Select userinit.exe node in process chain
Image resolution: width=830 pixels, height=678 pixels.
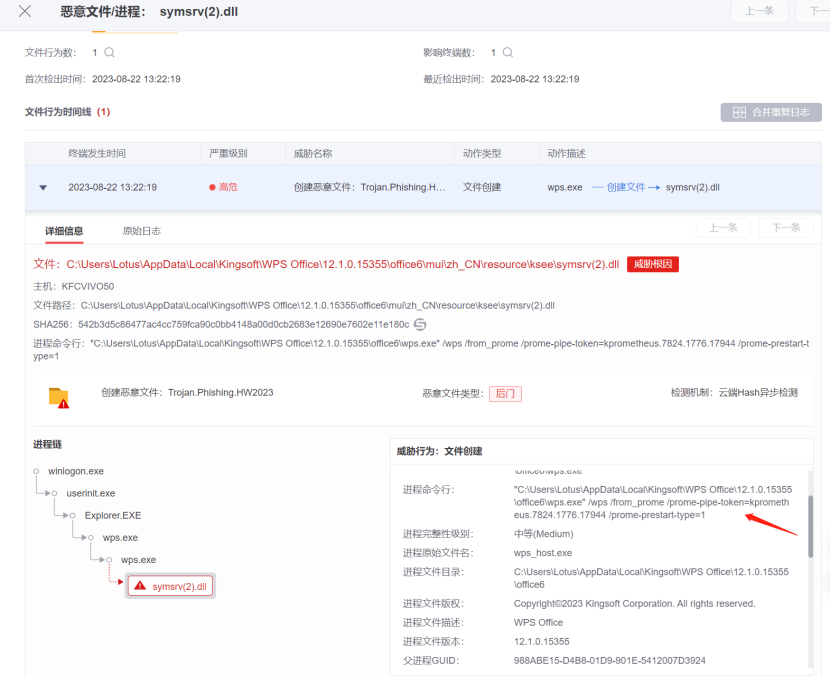coord(91,493)
